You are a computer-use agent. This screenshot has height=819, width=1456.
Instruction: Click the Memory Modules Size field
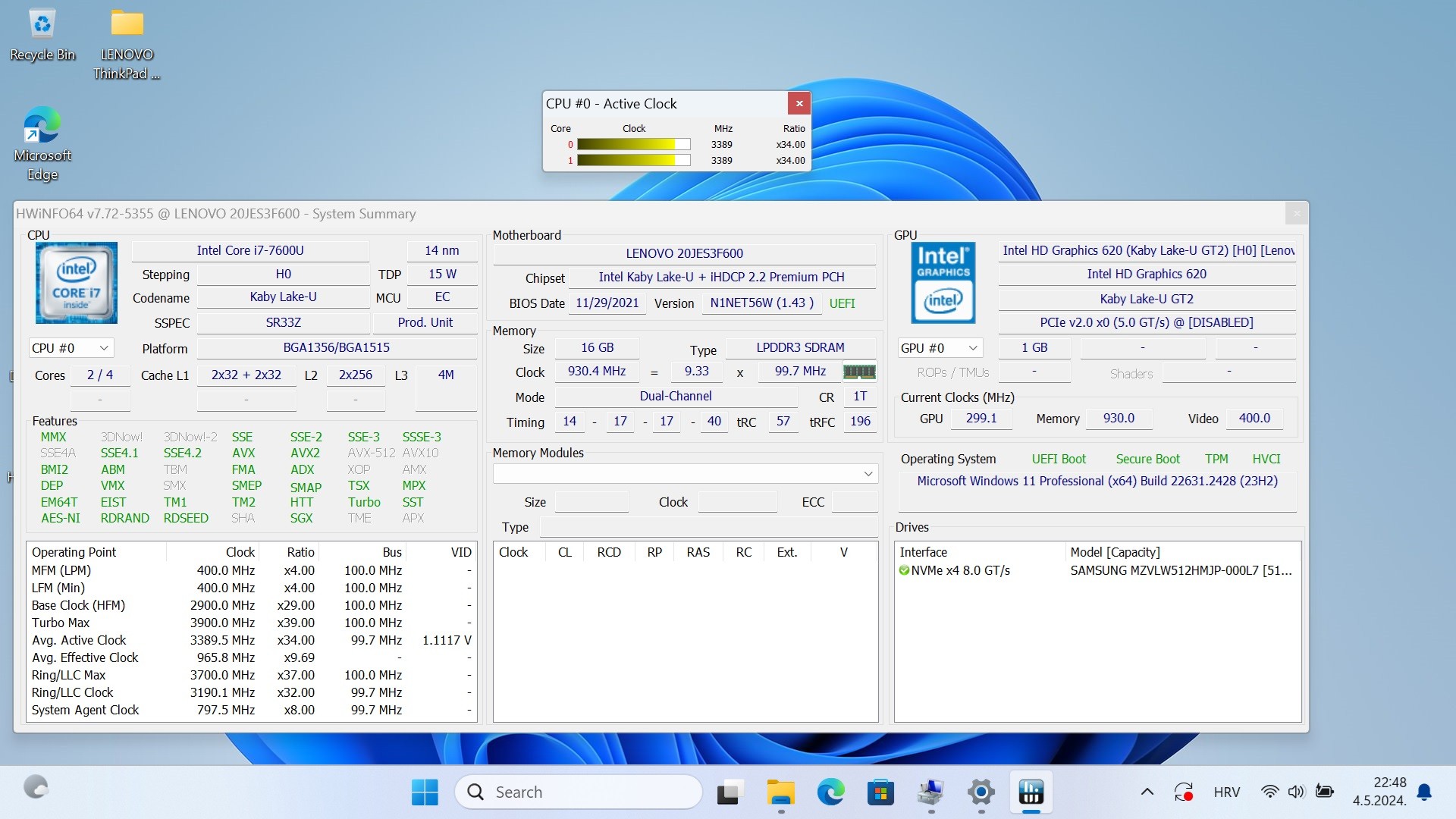[591, 502]
